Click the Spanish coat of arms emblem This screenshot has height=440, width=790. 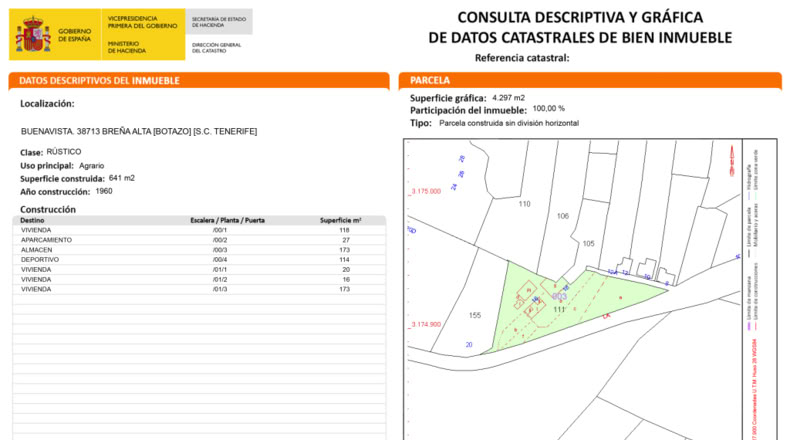click(33, 35)
